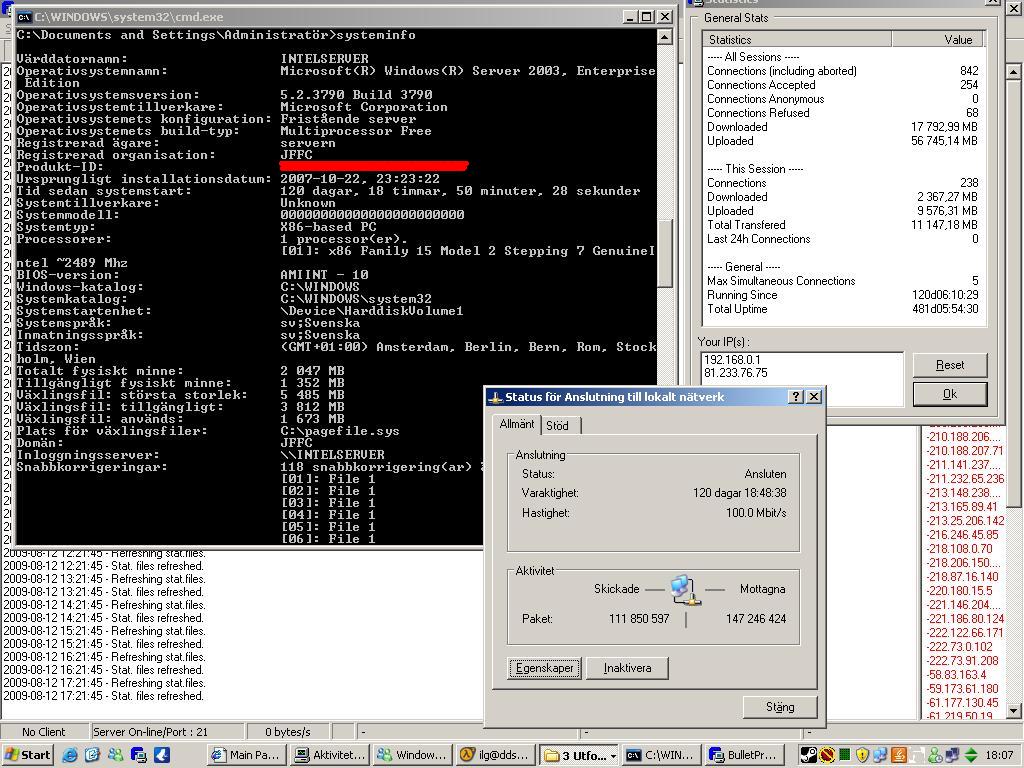Switch to Window... Messenger taskbar button

tap(413, 755)
